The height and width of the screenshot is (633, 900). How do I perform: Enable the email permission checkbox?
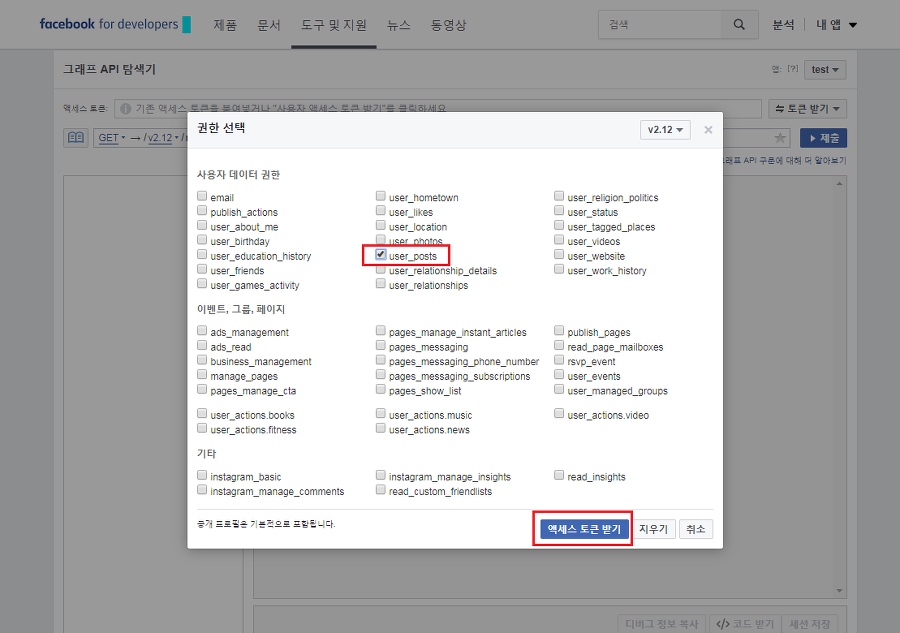click(x=202, y=196)
